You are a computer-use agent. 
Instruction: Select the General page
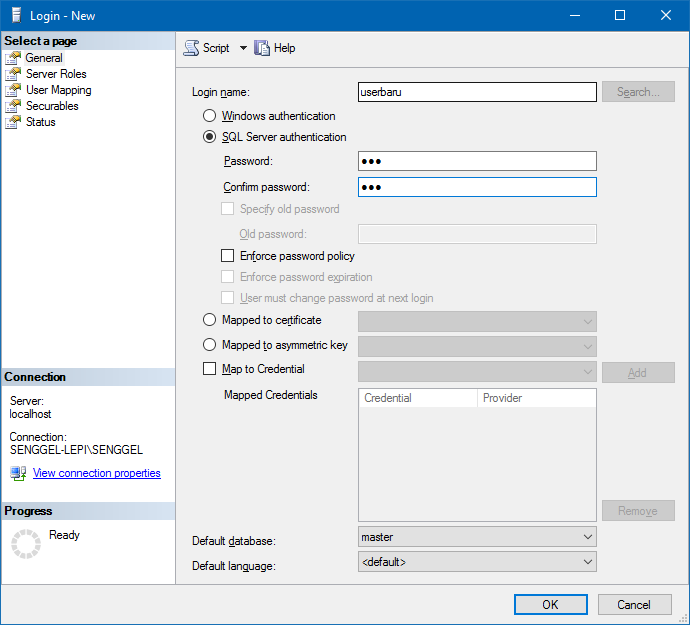pyautogui.click(x=44, y=58)
